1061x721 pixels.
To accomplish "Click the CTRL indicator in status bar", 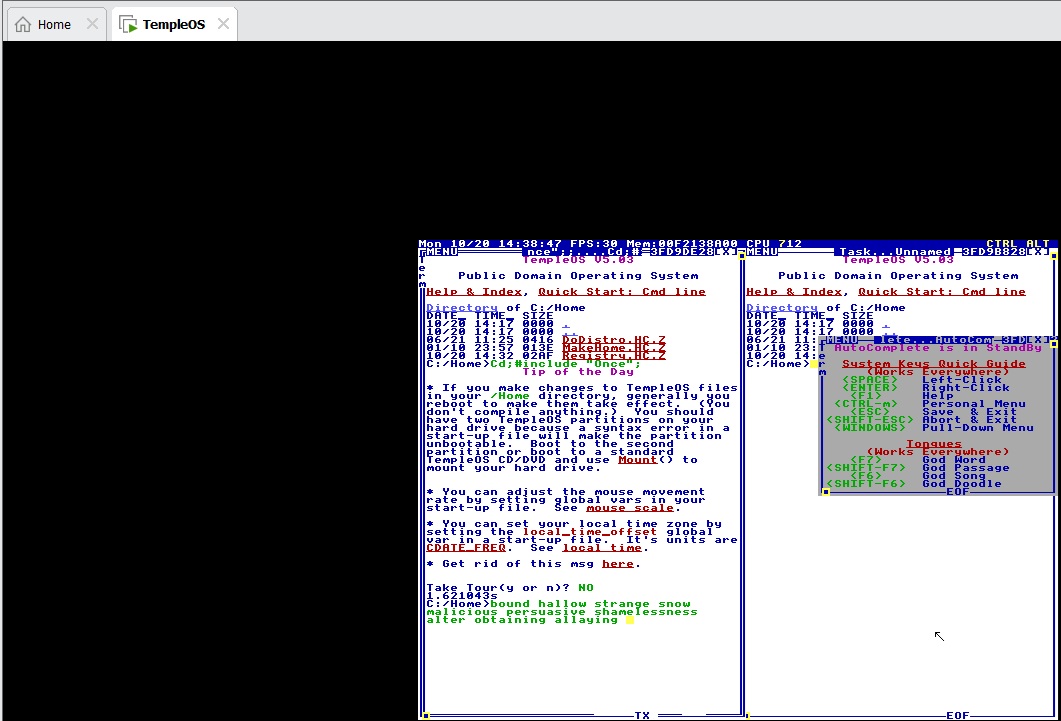I will tap(1002, 243).
